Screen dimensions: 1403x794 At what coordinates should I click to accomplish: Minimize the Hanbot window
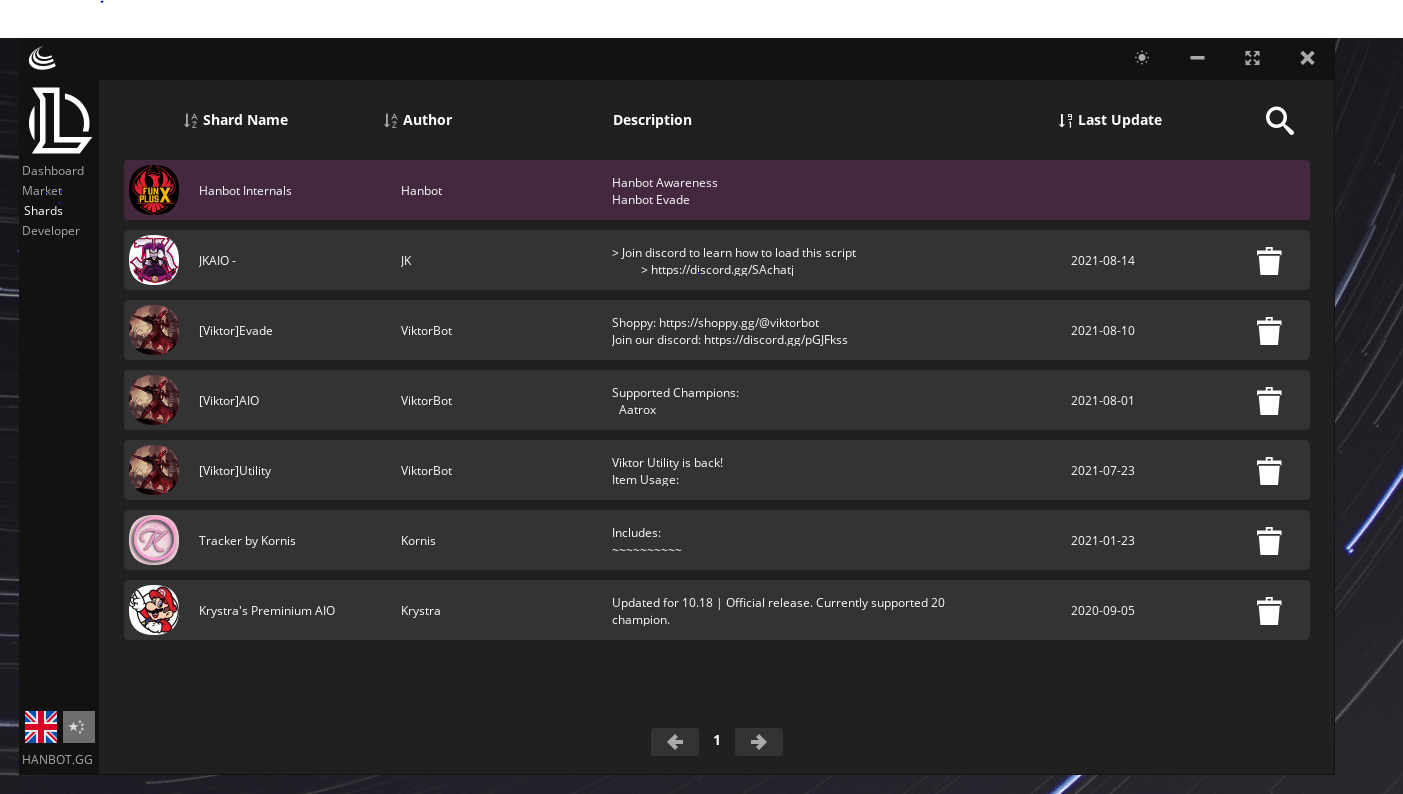pyautogui.click(x=1197, y=58)
